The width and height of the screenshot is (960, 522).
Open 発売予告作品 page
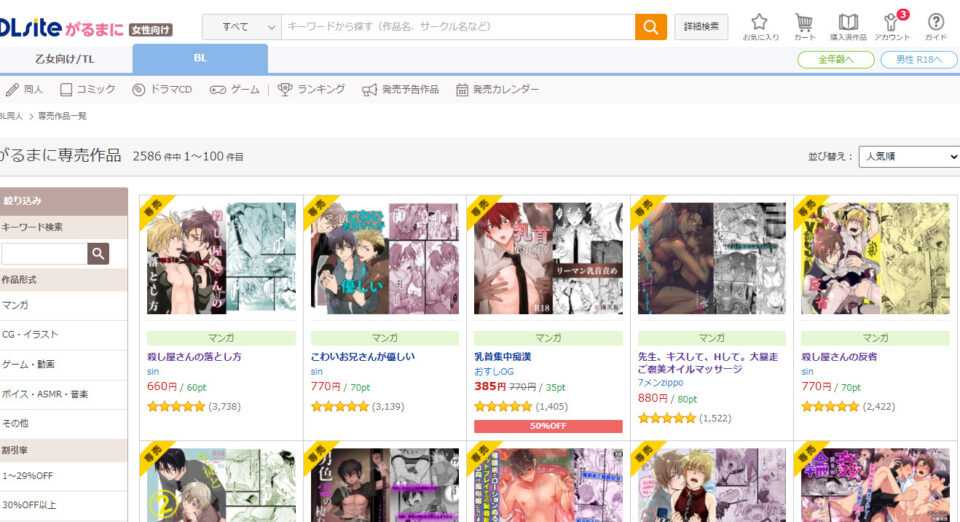400,89
